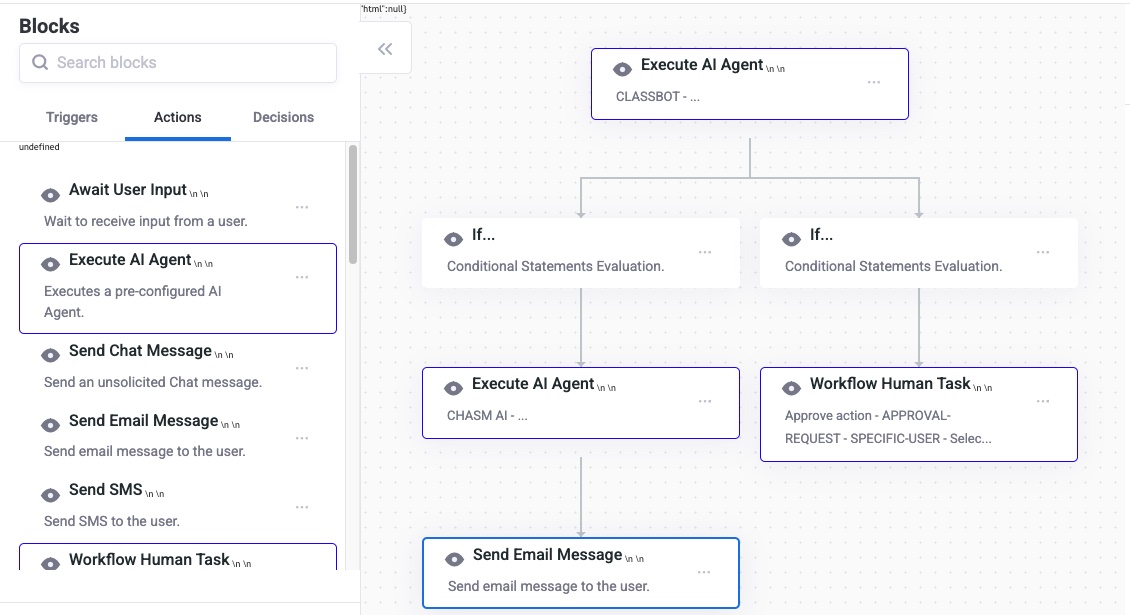Open the three-dot menu on the canvas Workflow Human Task node

click(1043, 402)
